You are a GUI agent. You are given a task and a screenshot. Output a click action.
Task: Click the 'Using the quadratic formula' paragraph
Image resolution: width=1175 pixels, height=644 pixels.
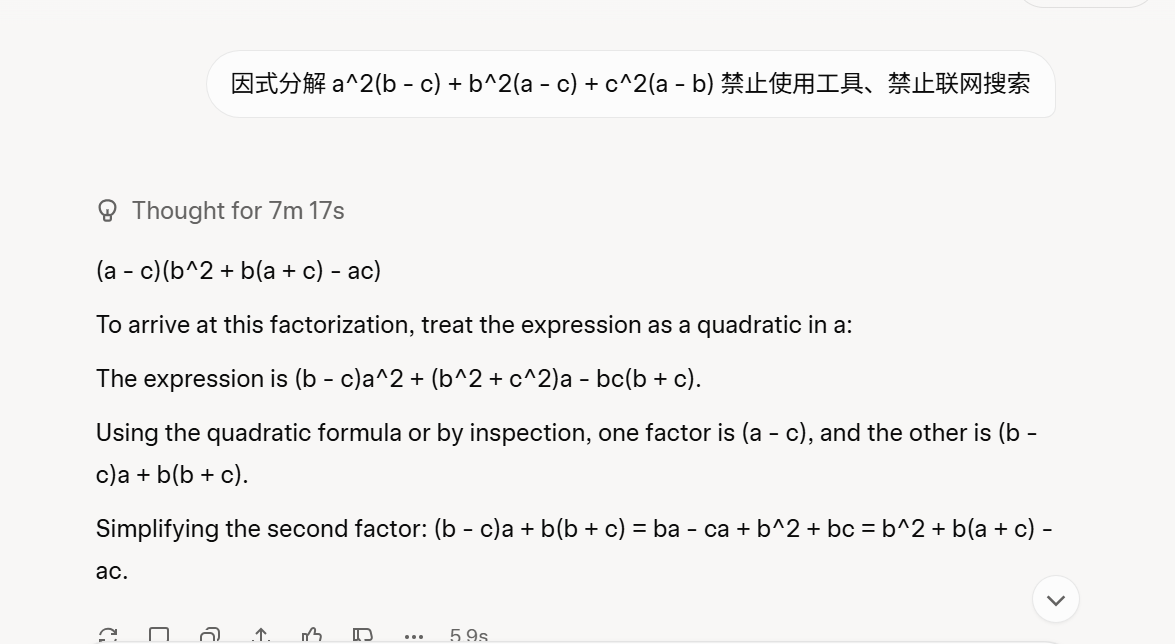pyautogui.click(x=566, y=454)
